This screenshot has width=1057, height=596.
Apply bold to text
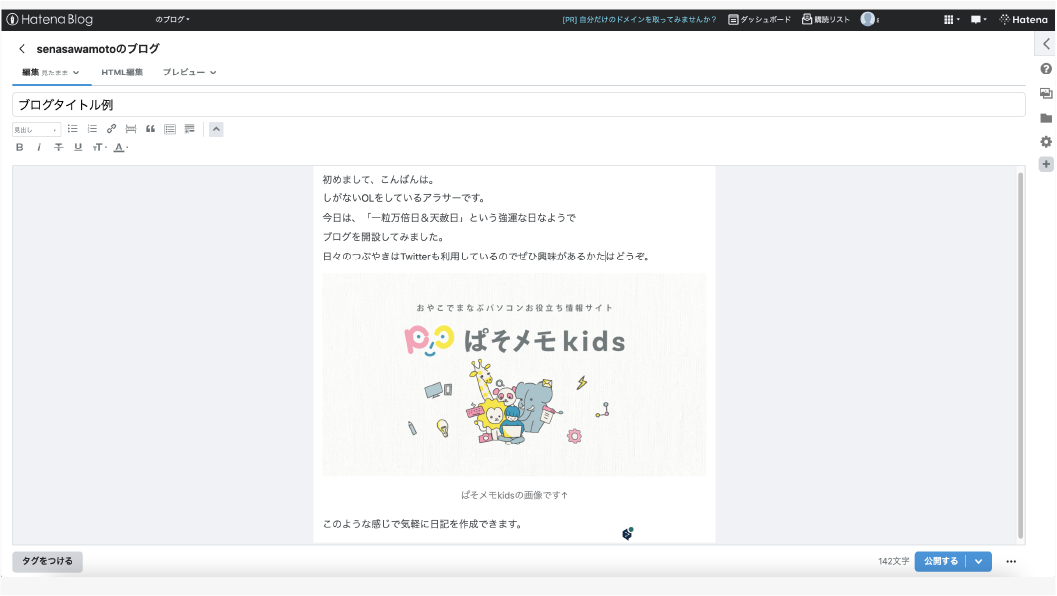(x=20, y=147)
